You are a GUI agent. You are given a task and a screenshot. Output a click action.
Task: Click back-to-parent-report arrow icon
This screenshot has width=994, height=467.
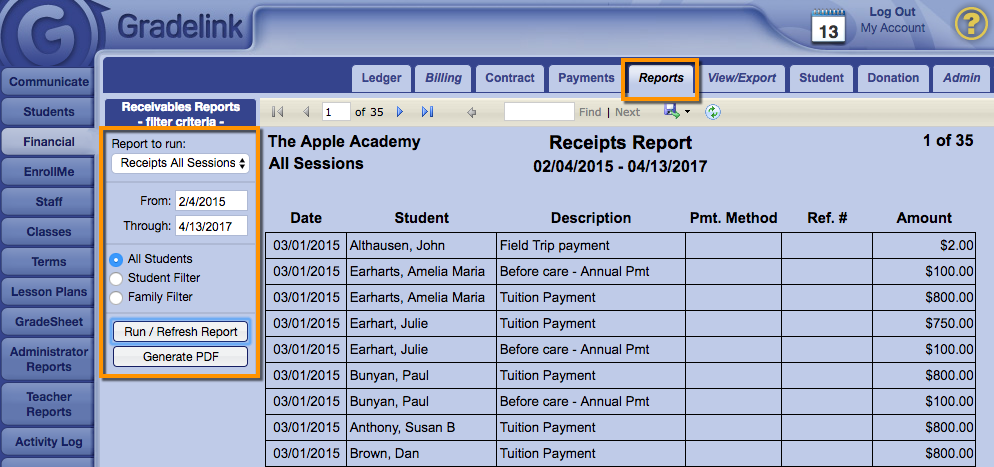coord(471,112)
